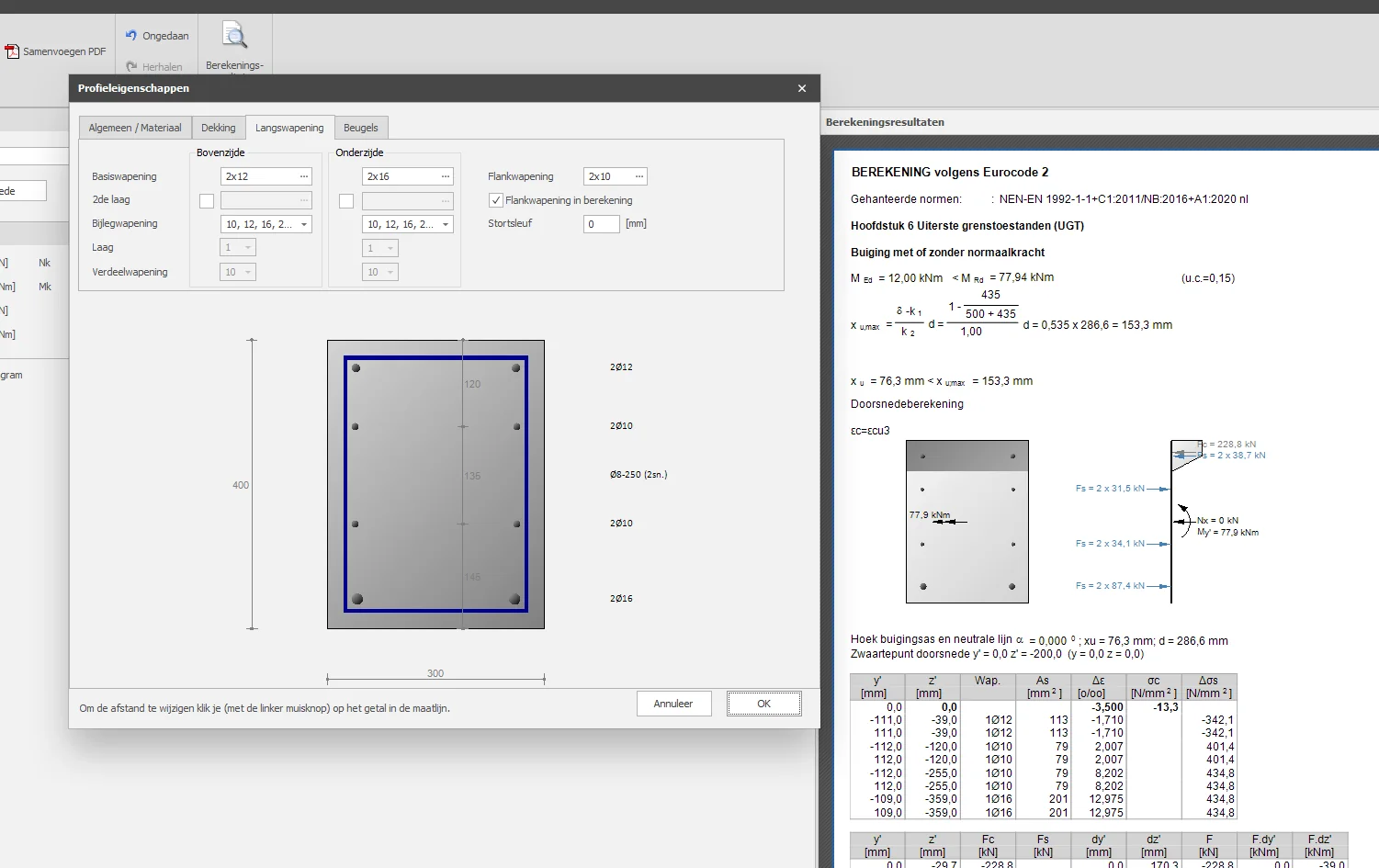Click the Ø8-250 (2sn.) stirrup label
The width and height of the screenshot is (1379, 868).
coord(639,475)
